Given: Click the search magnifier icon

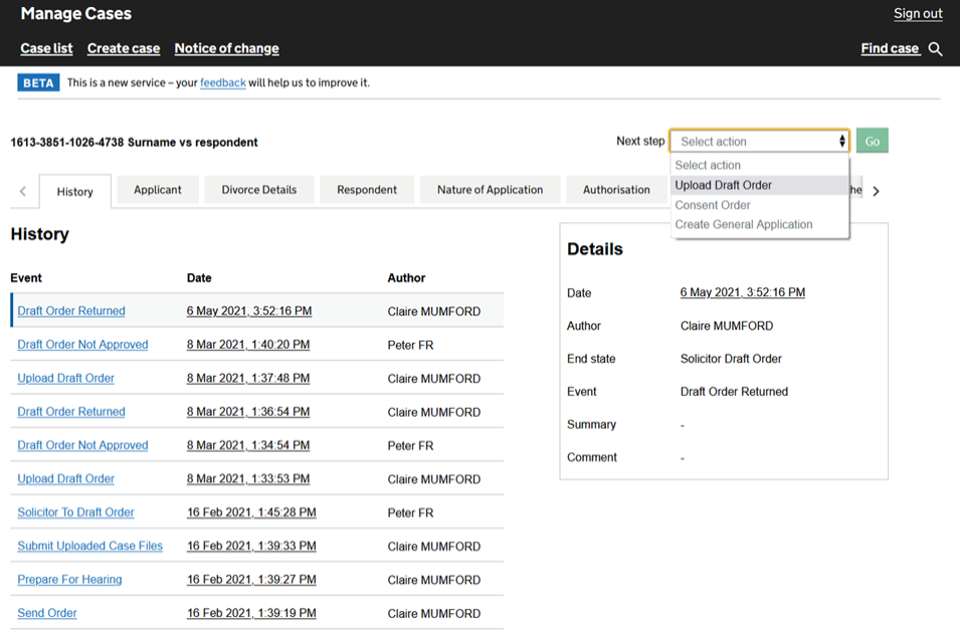Looking at the screenshot, I should point(935,49).
